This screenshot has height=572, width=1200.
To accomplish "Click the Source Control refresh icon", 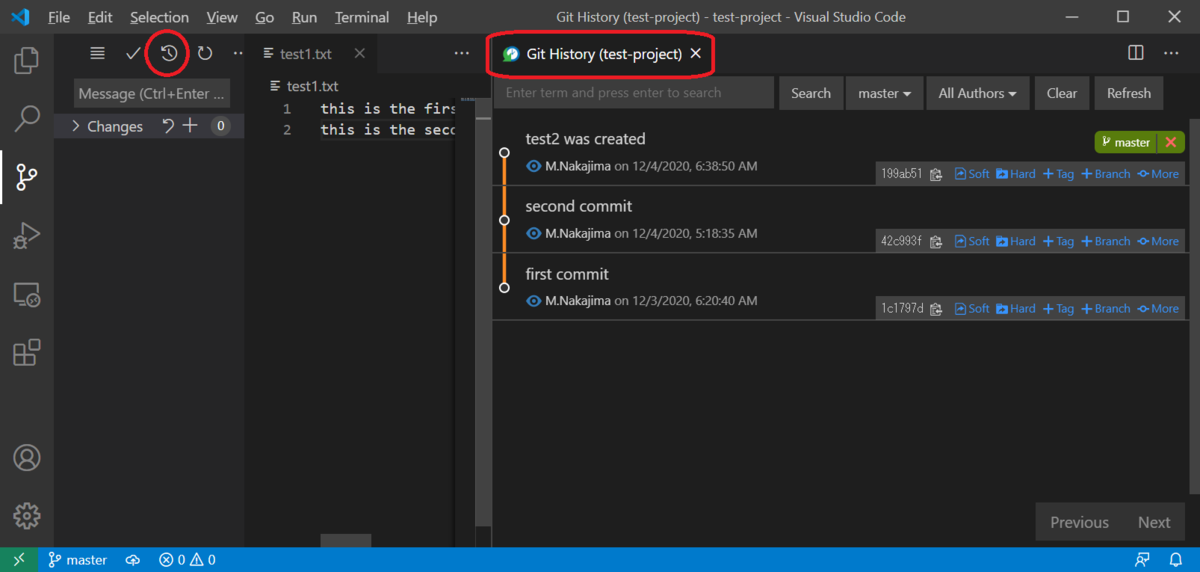I will click(x=205, y=54).
